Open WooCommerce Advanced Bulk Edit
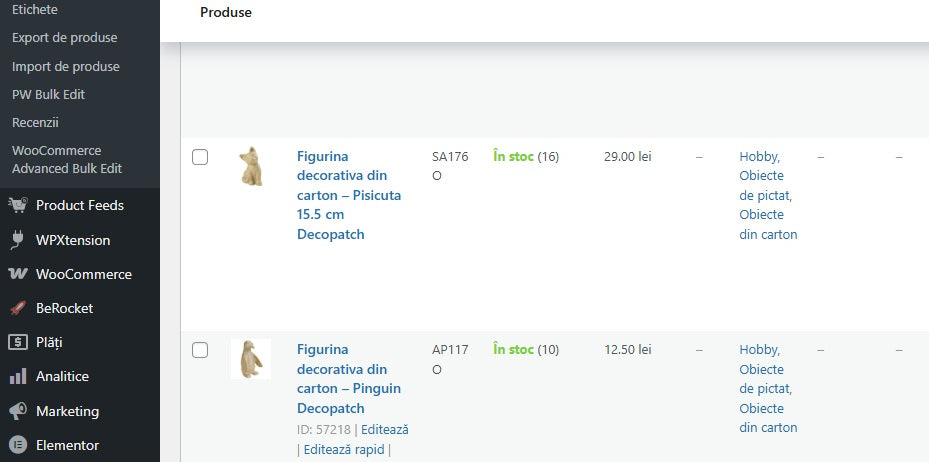929x462 pixels. pos(67,160)
